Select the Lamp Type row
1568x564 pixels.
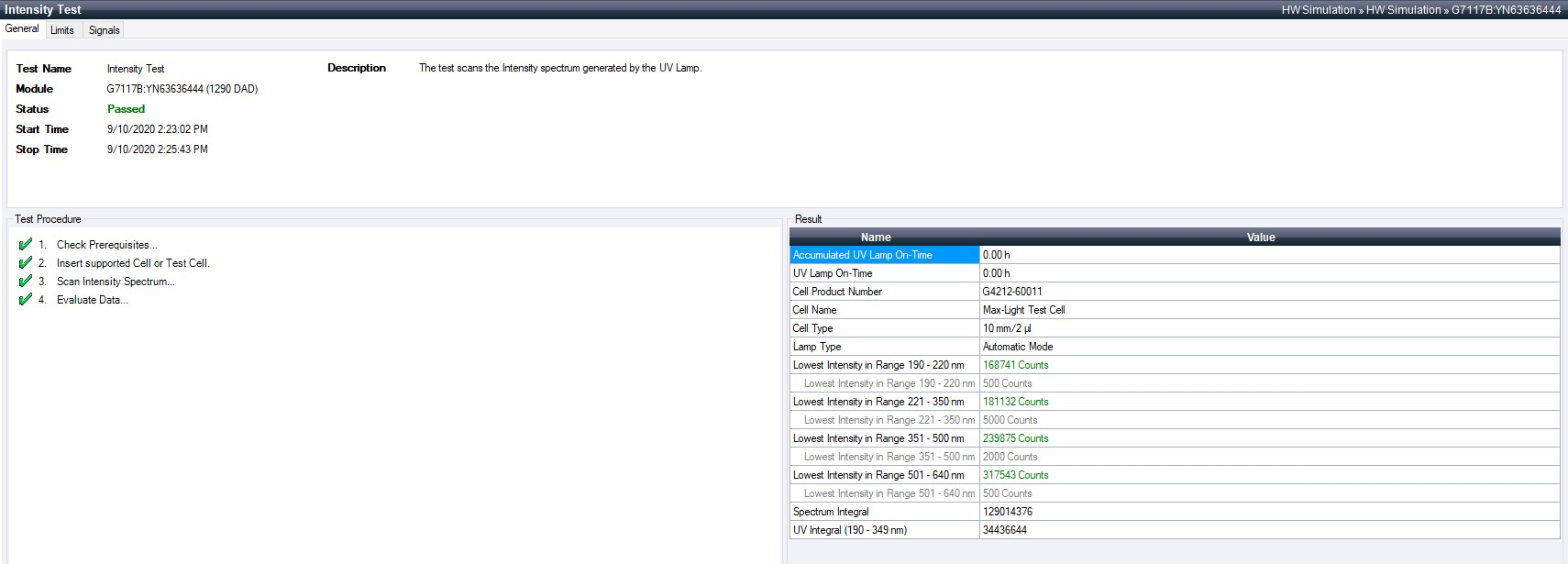[817, 347]
